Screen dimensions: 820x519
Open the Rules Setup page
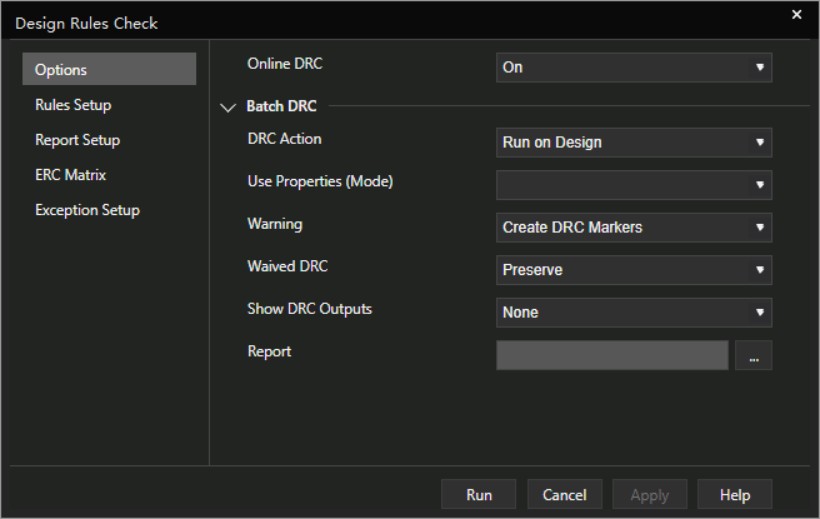click(x=73, y=105)
